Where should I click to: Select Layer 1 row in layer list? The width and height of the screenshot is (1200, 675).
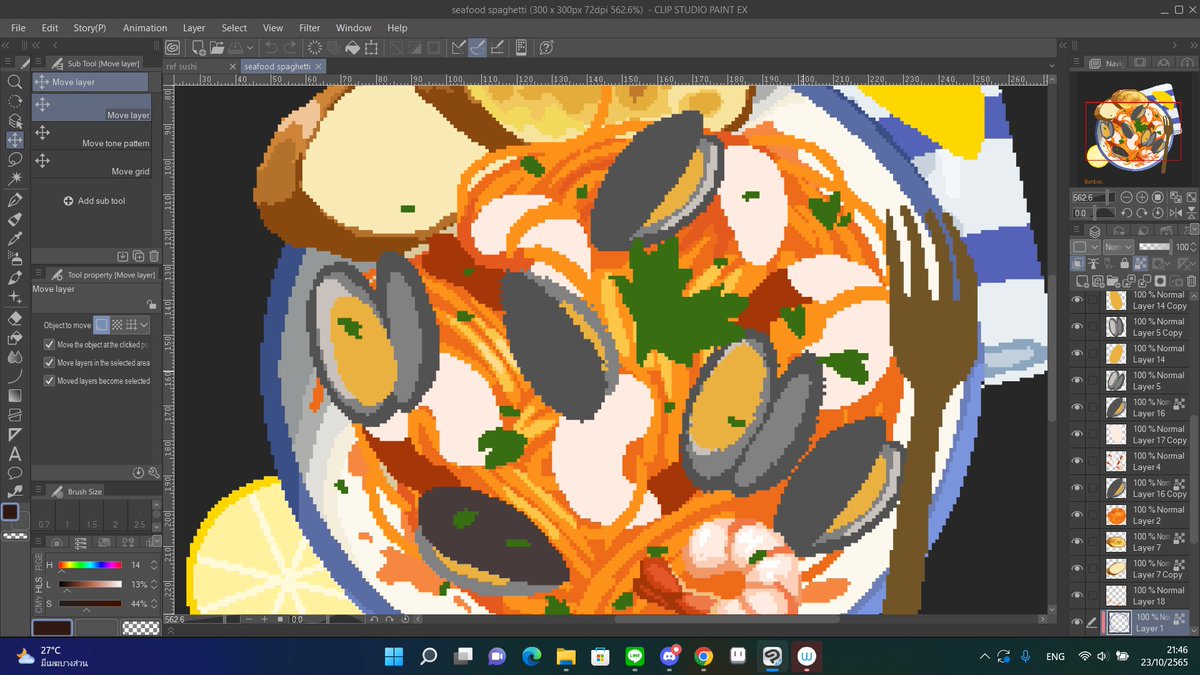click(x=1148, y=623)
